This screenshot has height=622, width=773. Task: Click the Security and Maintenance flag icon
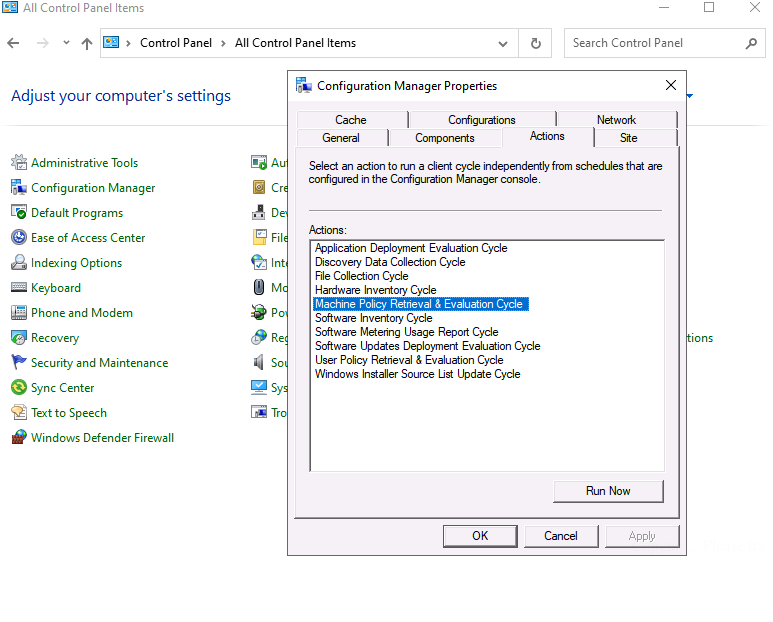[x=19, y=363]
